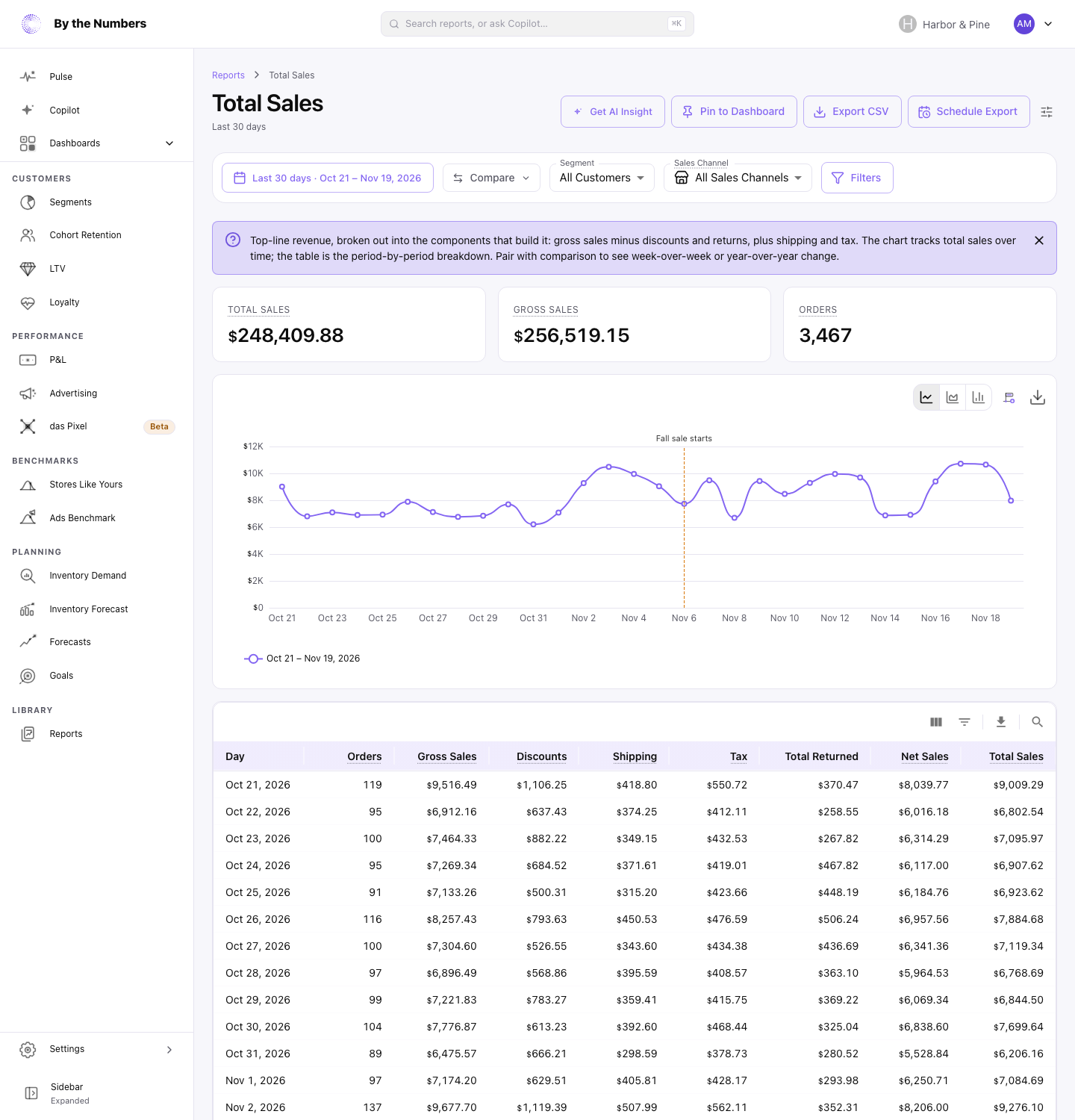Open the Compare dropdown
This screenshot has height=1120, width=1075.
pos(491,178)
